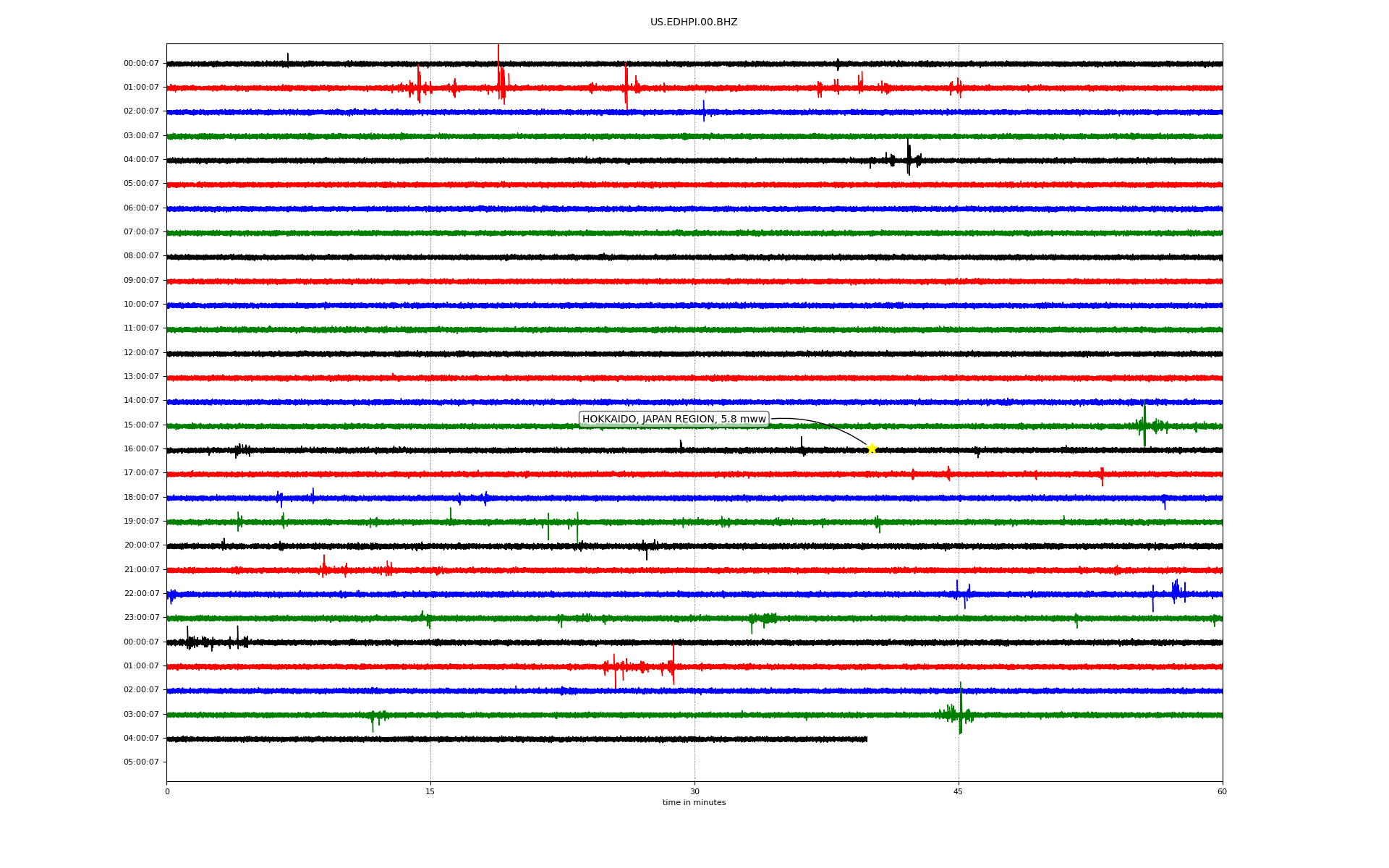
Task: Click the 10:00:07 row time label
Action: coord(141,305)
